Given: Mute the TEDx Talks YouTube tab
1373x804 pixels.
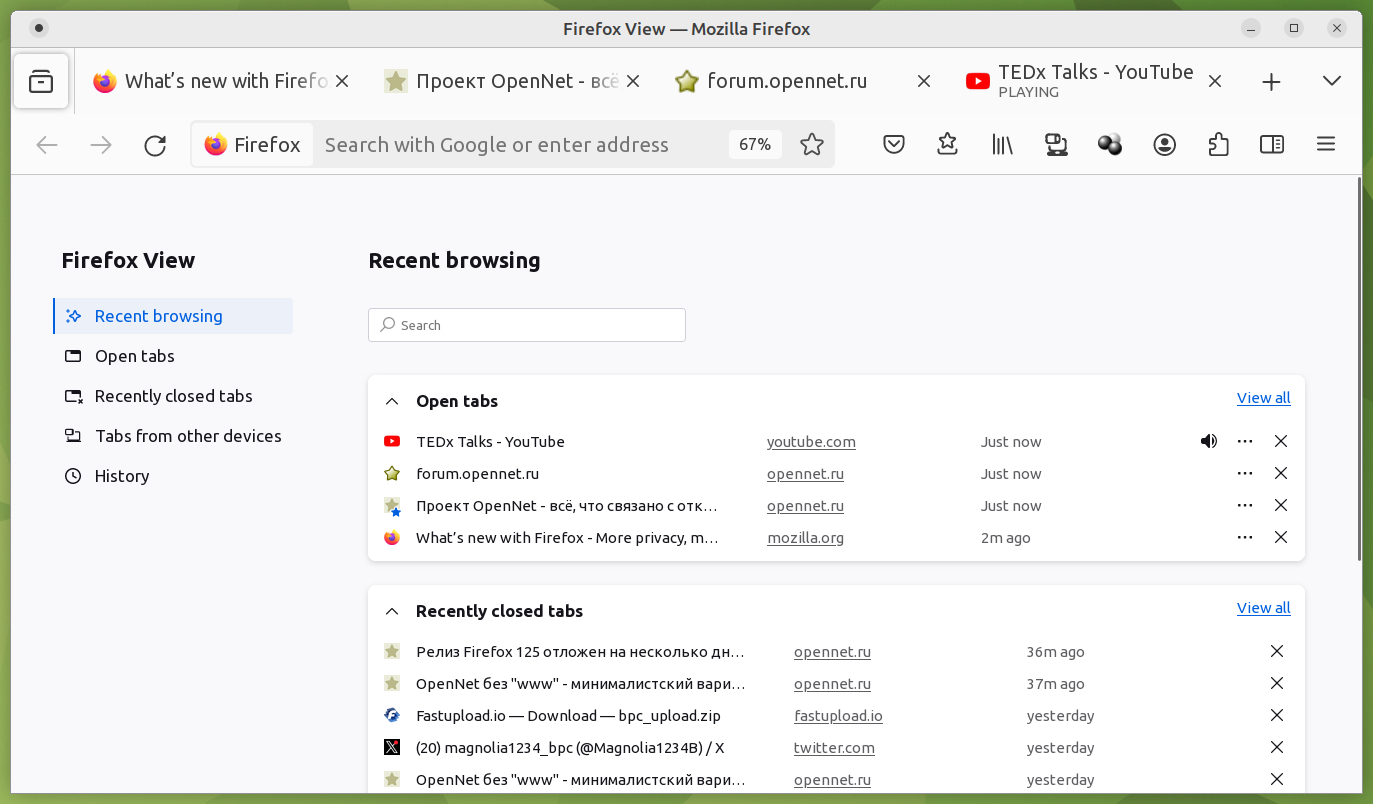Looking at the screenshot, I should 1209,441.
